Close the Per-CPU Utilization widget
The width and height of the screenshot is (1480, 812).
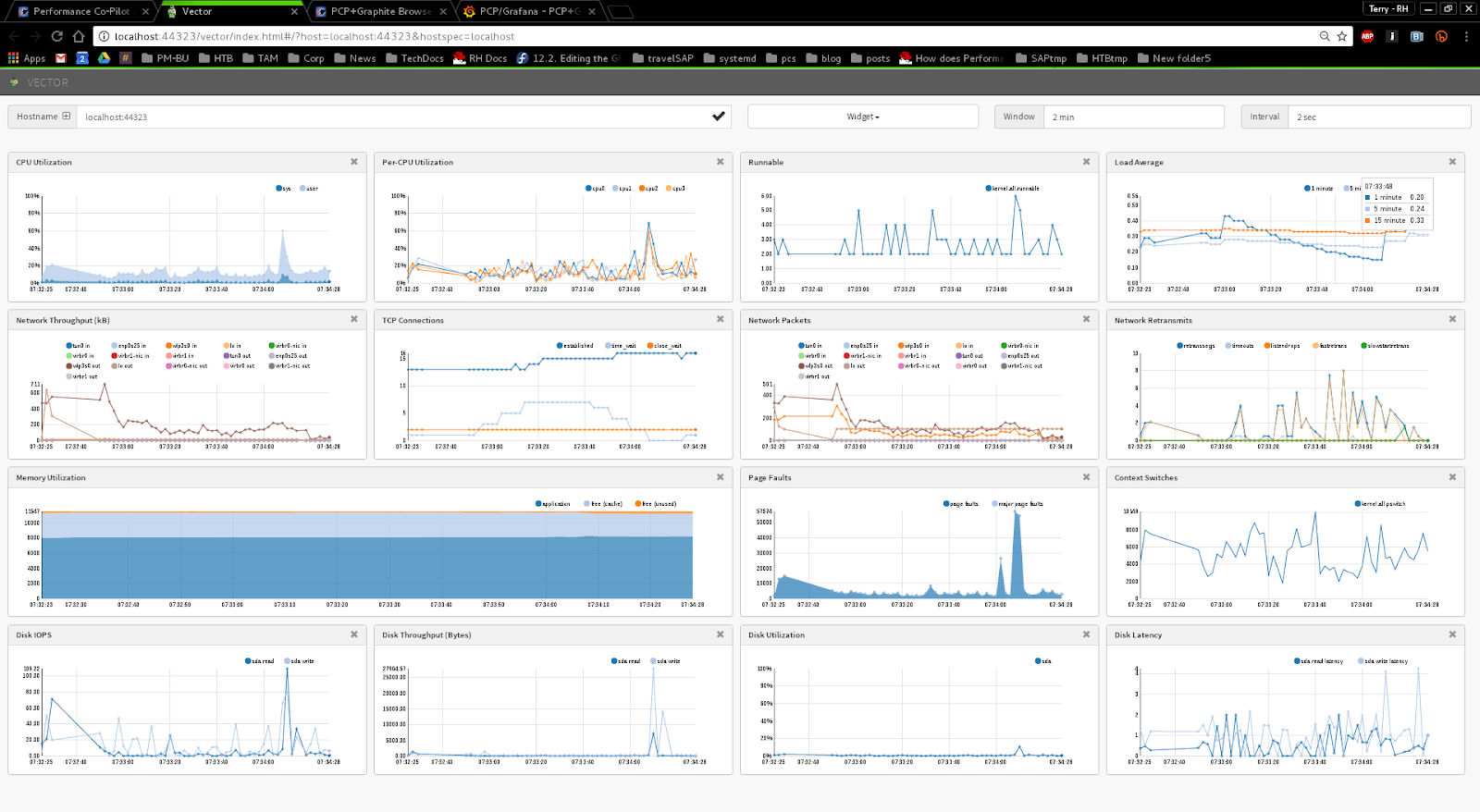click(x=721, y=162)
